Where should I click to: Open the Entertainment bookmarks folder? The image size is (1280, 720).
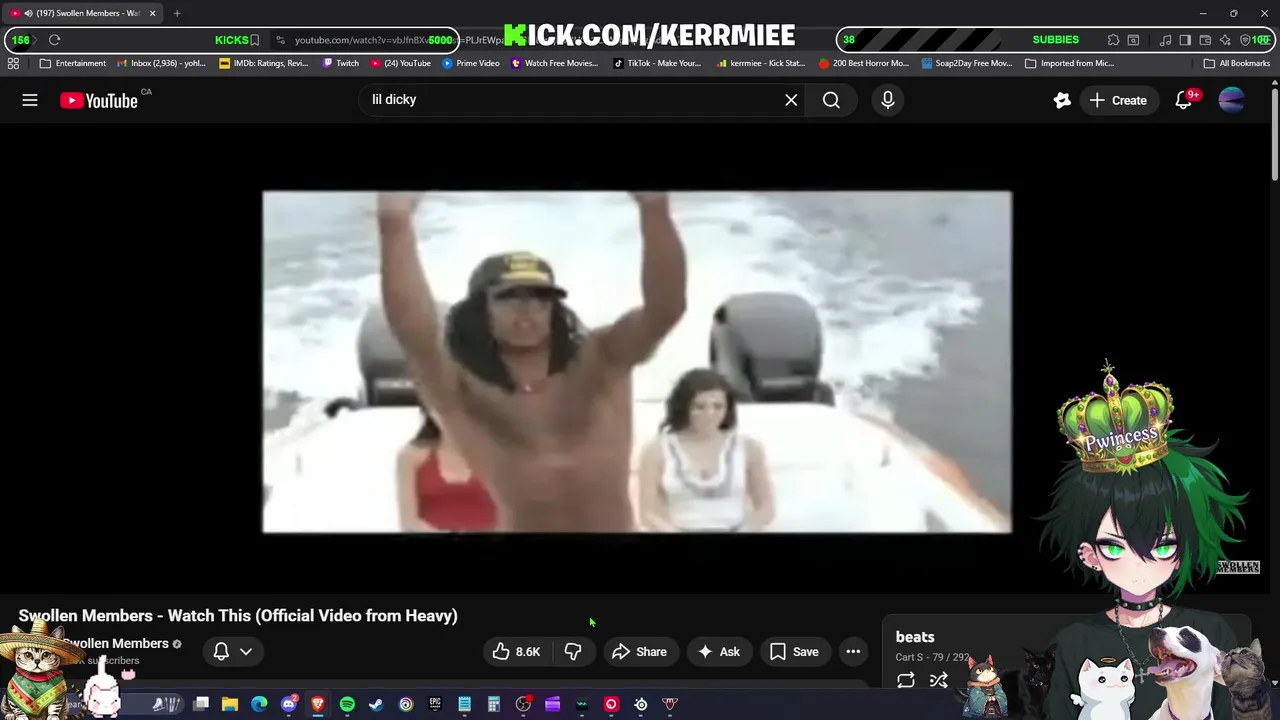[73, 63]
